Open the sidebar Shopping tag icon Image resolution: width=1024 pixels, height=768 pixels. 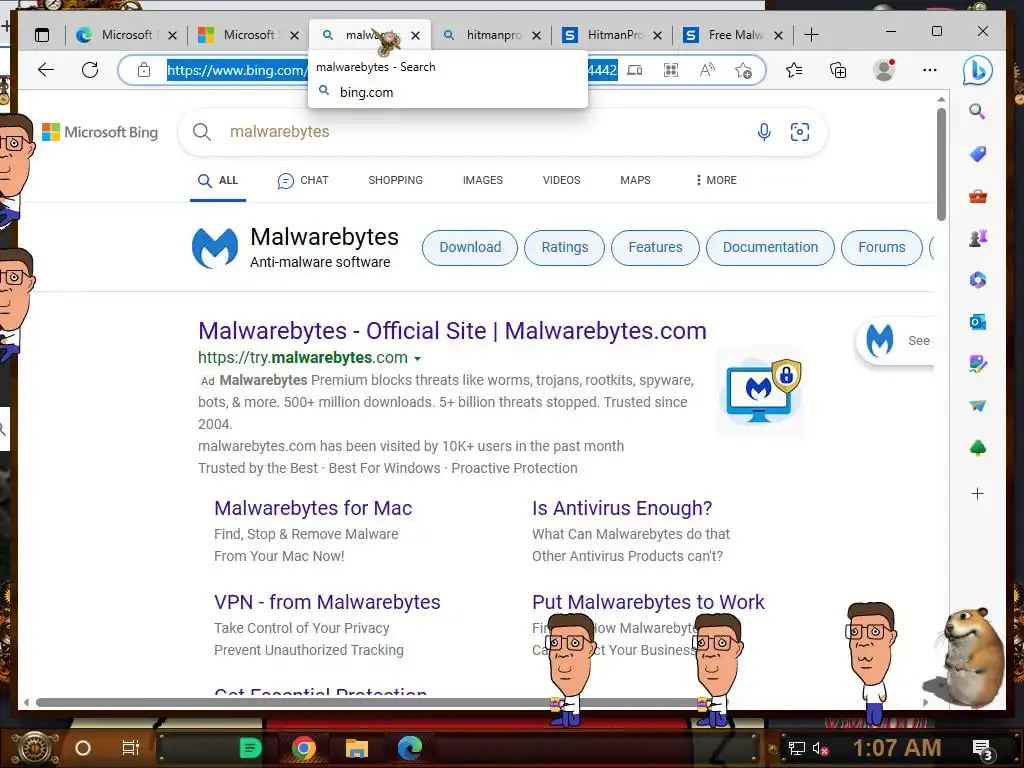(x=978, y=154)
